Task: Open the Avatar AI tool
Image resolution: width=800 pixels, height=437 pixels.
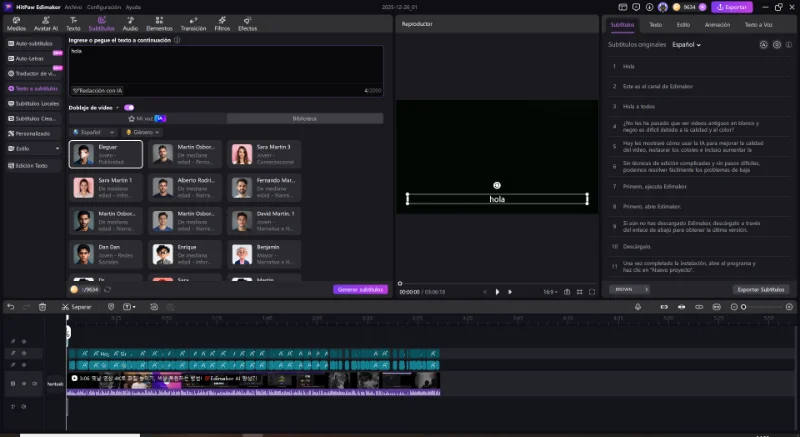Action: coord(45,25)
